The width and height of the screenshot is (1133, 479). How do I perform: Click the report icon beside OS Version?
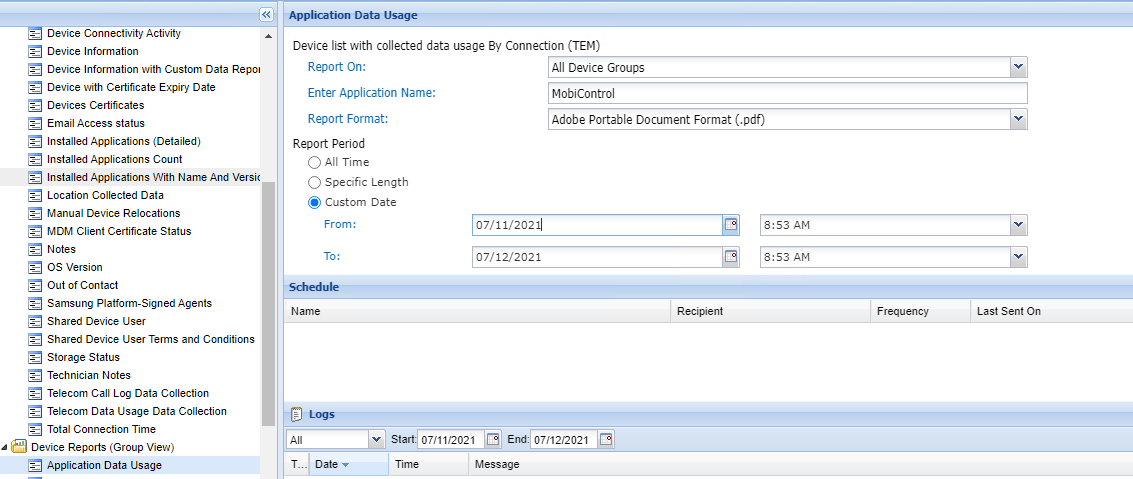click(35, 267)
